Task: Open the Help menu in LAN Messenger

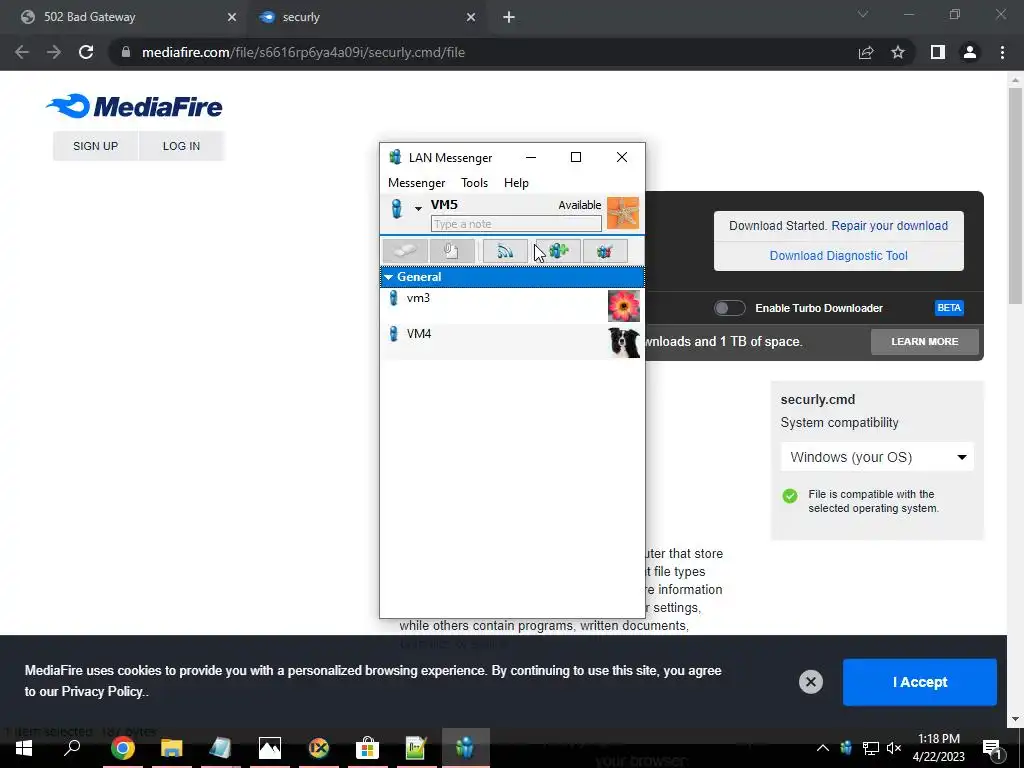Action: click(x=516, y=183)
